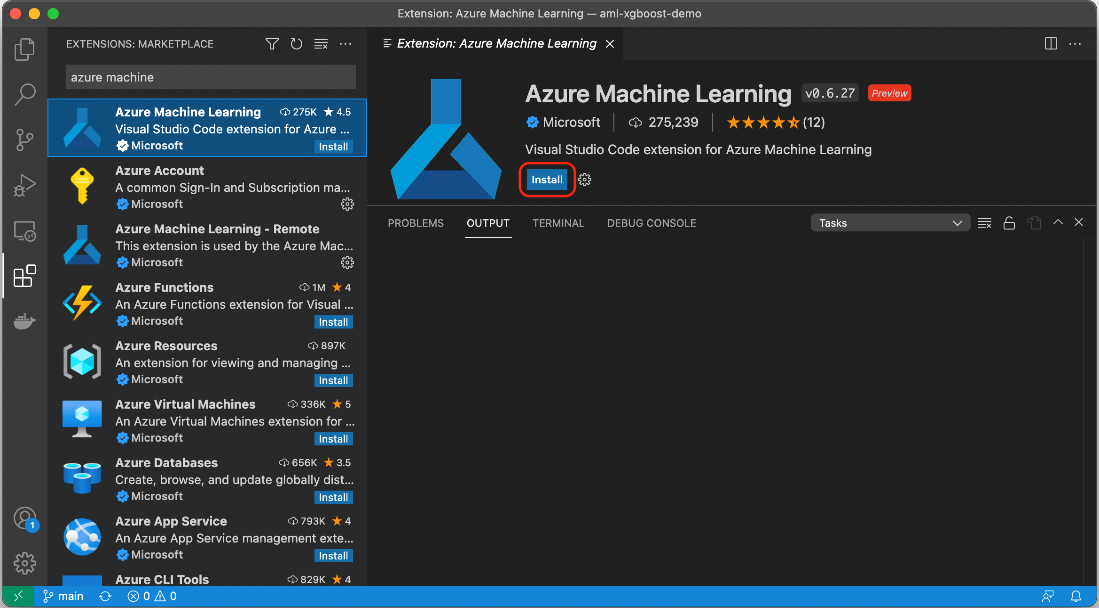
Task: Open the Run and Debug view
Action: click(x=25, y=185)
